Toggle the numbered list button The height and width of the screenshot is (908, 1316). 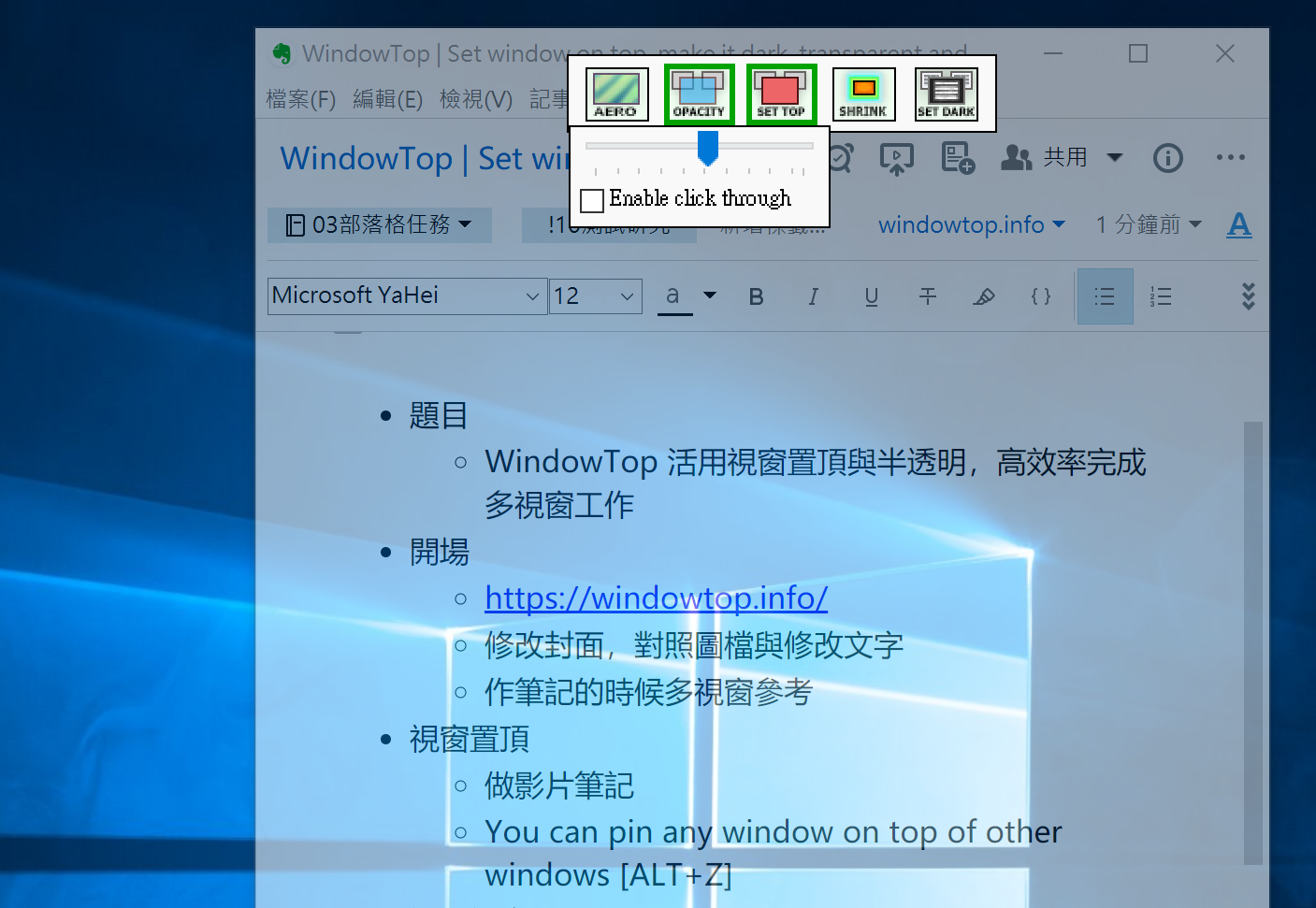coord(1161,296)
